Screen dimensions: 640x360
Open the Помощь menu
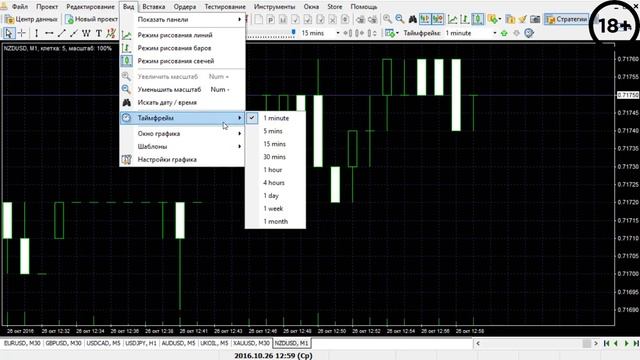click(x=364, y=7)
